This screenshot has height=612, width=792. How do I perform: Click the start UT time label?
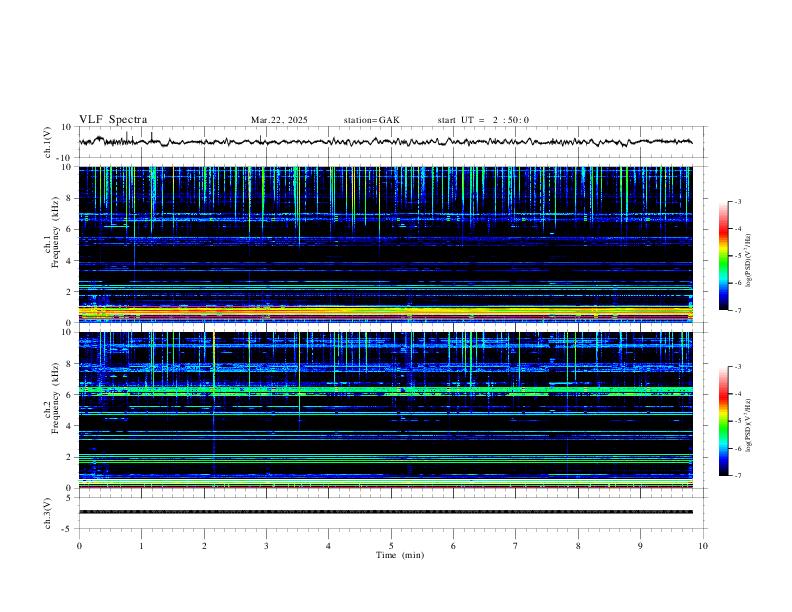[x=483, y=120]
